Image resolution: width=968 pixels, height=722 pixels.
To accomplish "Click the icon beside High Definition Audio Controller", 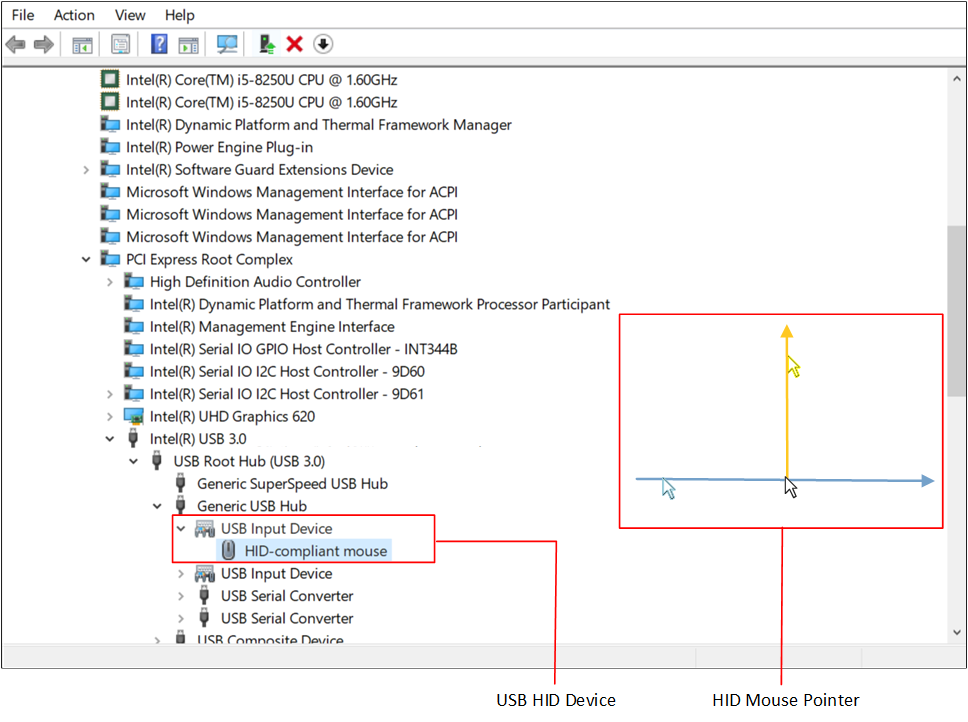I will (134, 281).
